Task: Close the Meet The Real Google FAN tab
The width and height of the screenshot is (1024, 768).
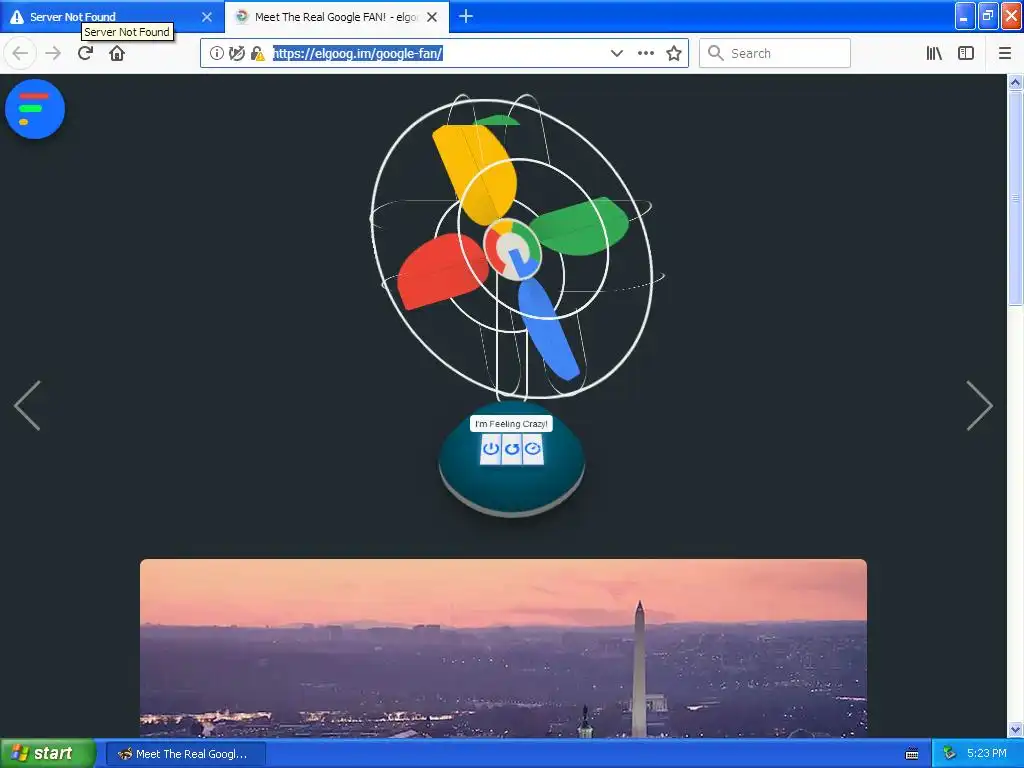Action: (x=432, y=17)
